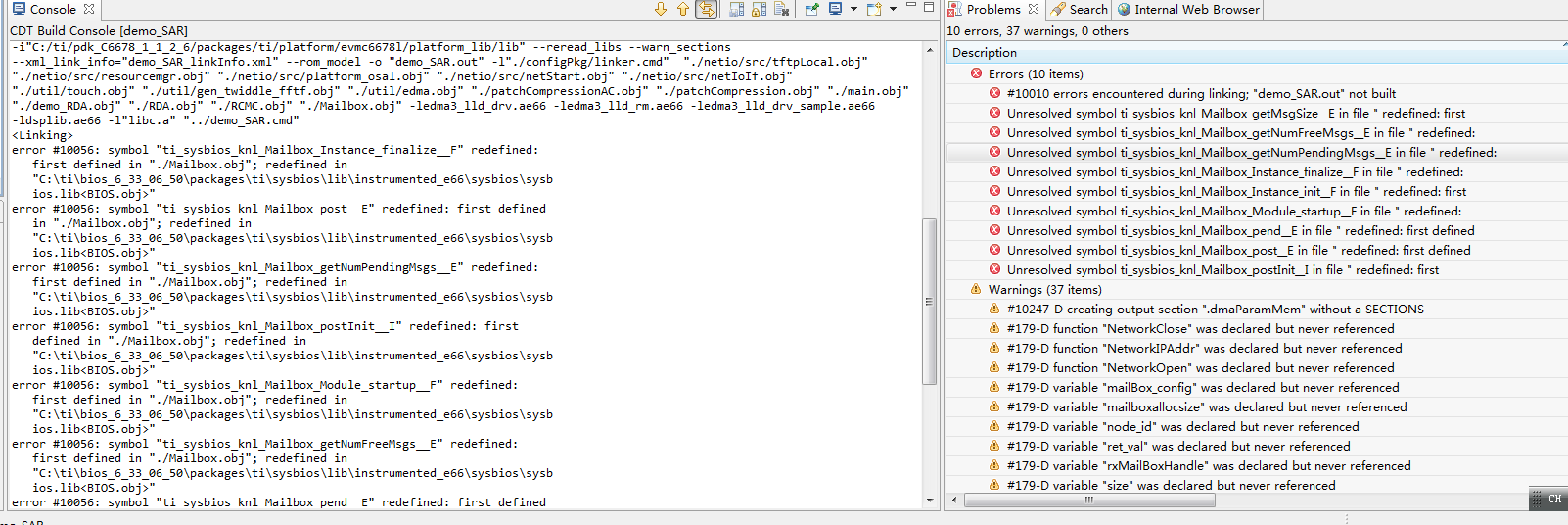1568x525 pixels.
Task: Close the Console tab with its X
Action: pos(89,9)
